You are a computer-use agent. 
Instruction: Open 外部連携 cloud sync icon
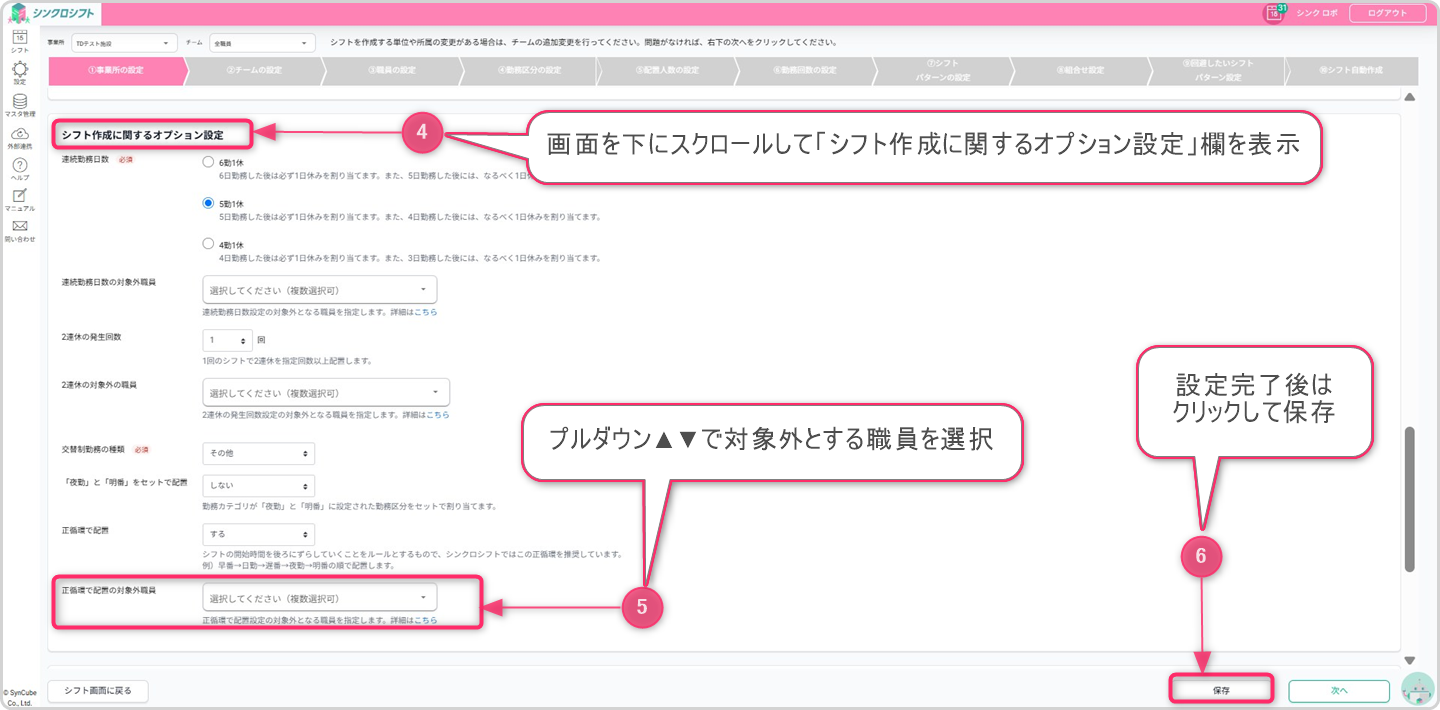pyautogui.click(x=19, y=135)
